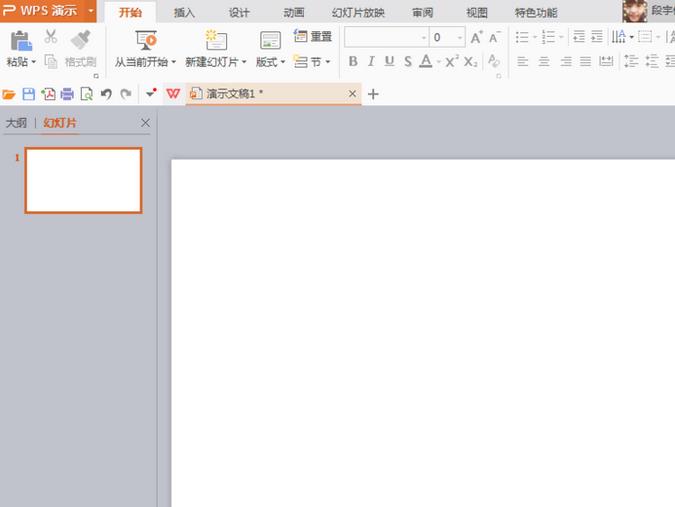This screenshot has width=675, height=507.
Task: Click the cut scissors icon
Action: [51, 37]
